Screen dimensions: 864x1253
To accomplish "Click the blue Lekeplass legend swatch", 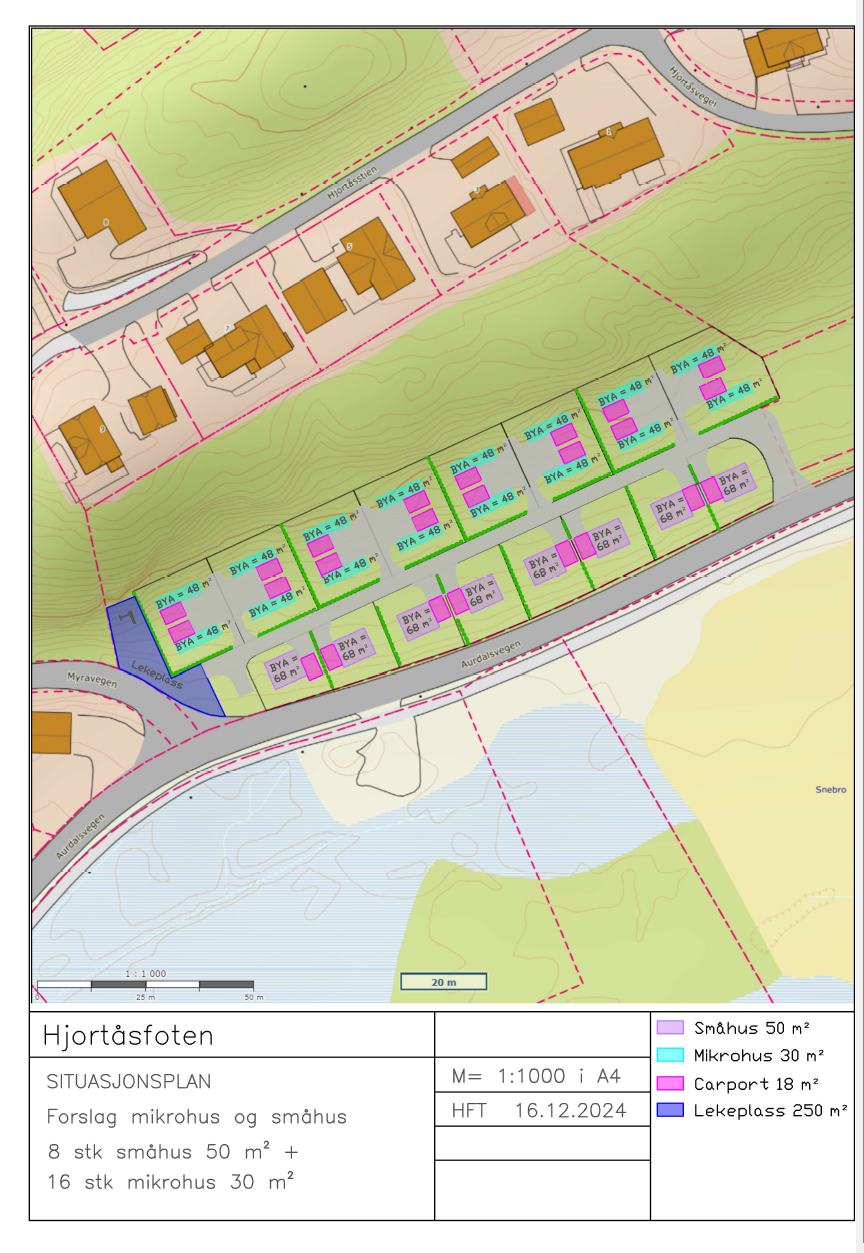I will (669, 1110).
